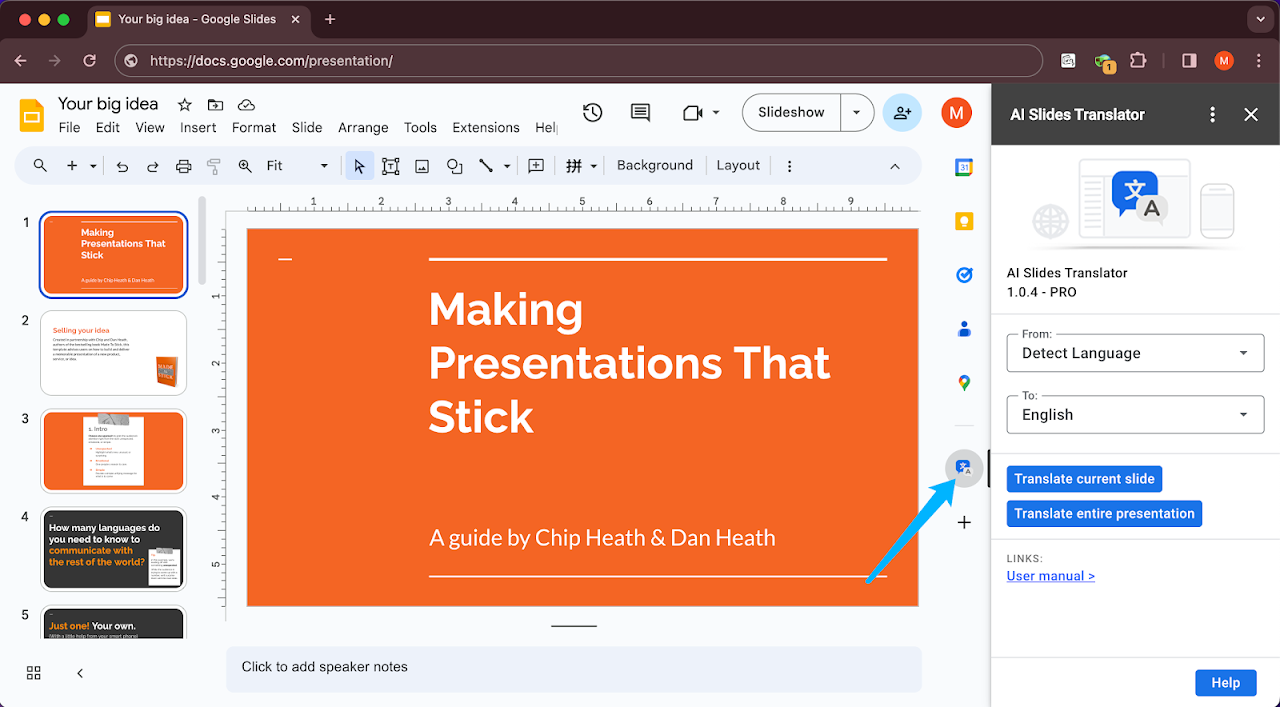This screenshot has width=1280, height=707.
Task: Open Google Calendar in side panel
Action: click(x=964, y=168)
